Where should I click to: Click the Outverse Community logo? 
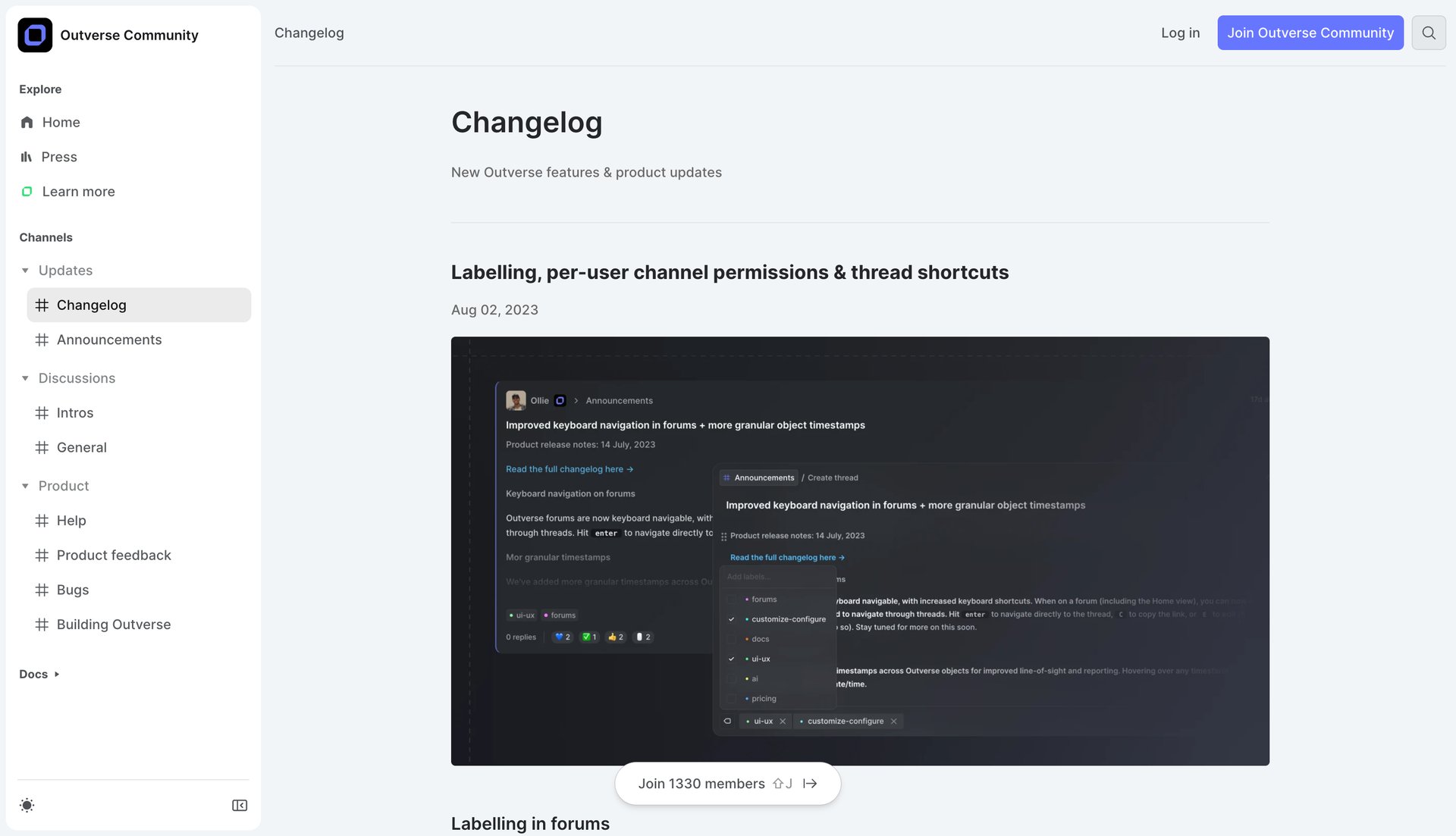[34, 34]
